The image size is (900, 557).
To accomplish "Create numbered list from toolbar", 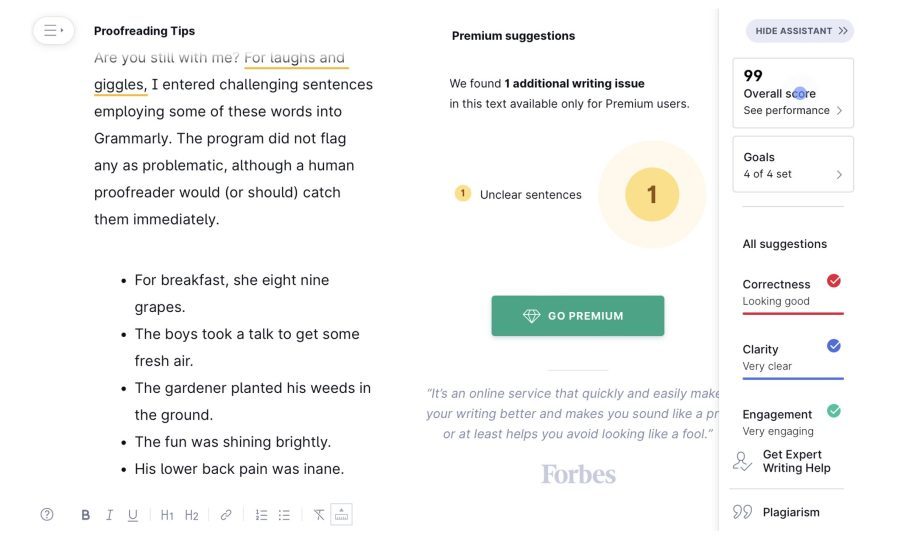I will 261,515.
